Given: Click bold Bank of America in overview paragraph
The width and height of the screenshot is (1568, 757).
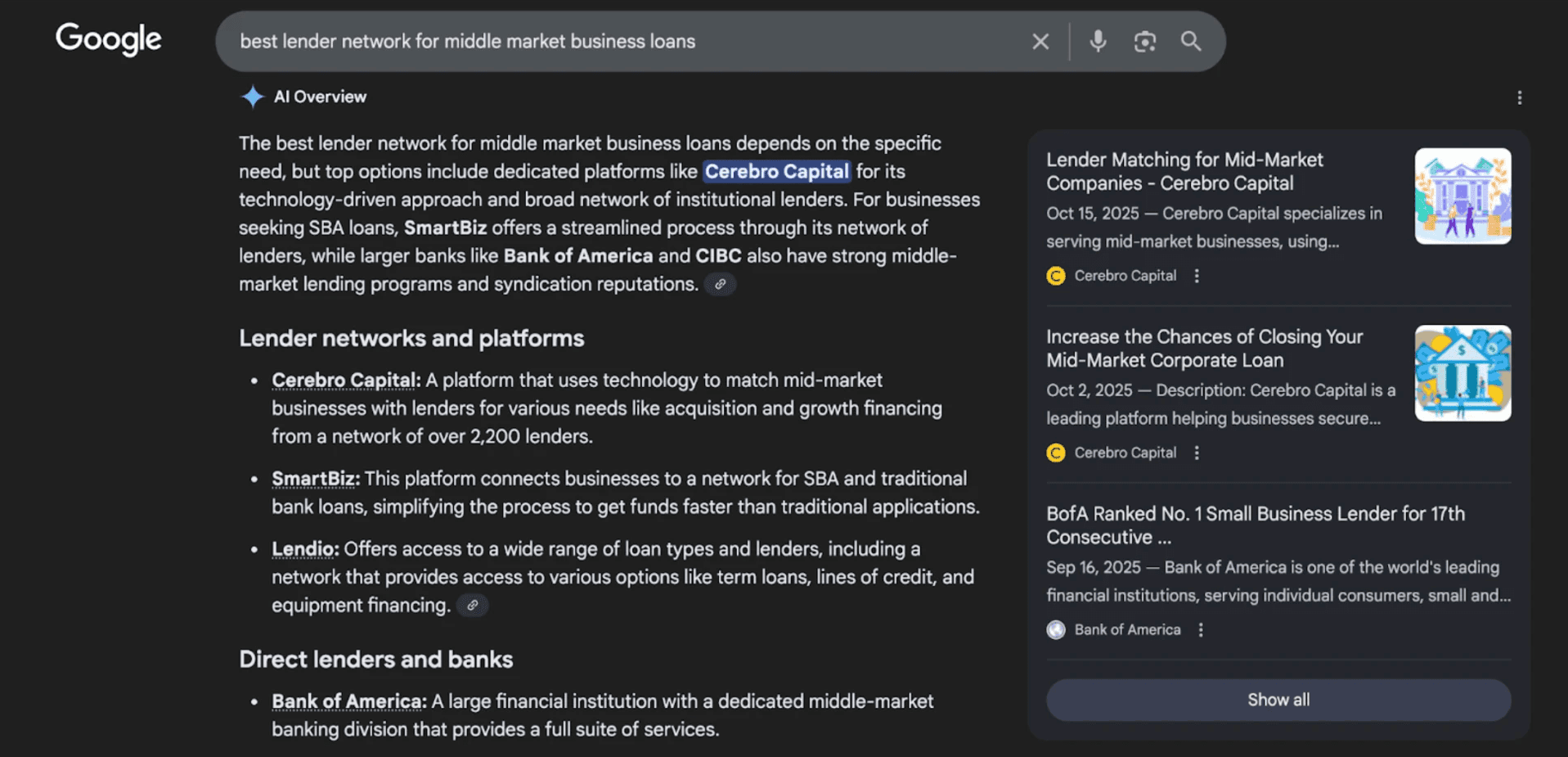Looking at the screenshot, I should (578, 256).
